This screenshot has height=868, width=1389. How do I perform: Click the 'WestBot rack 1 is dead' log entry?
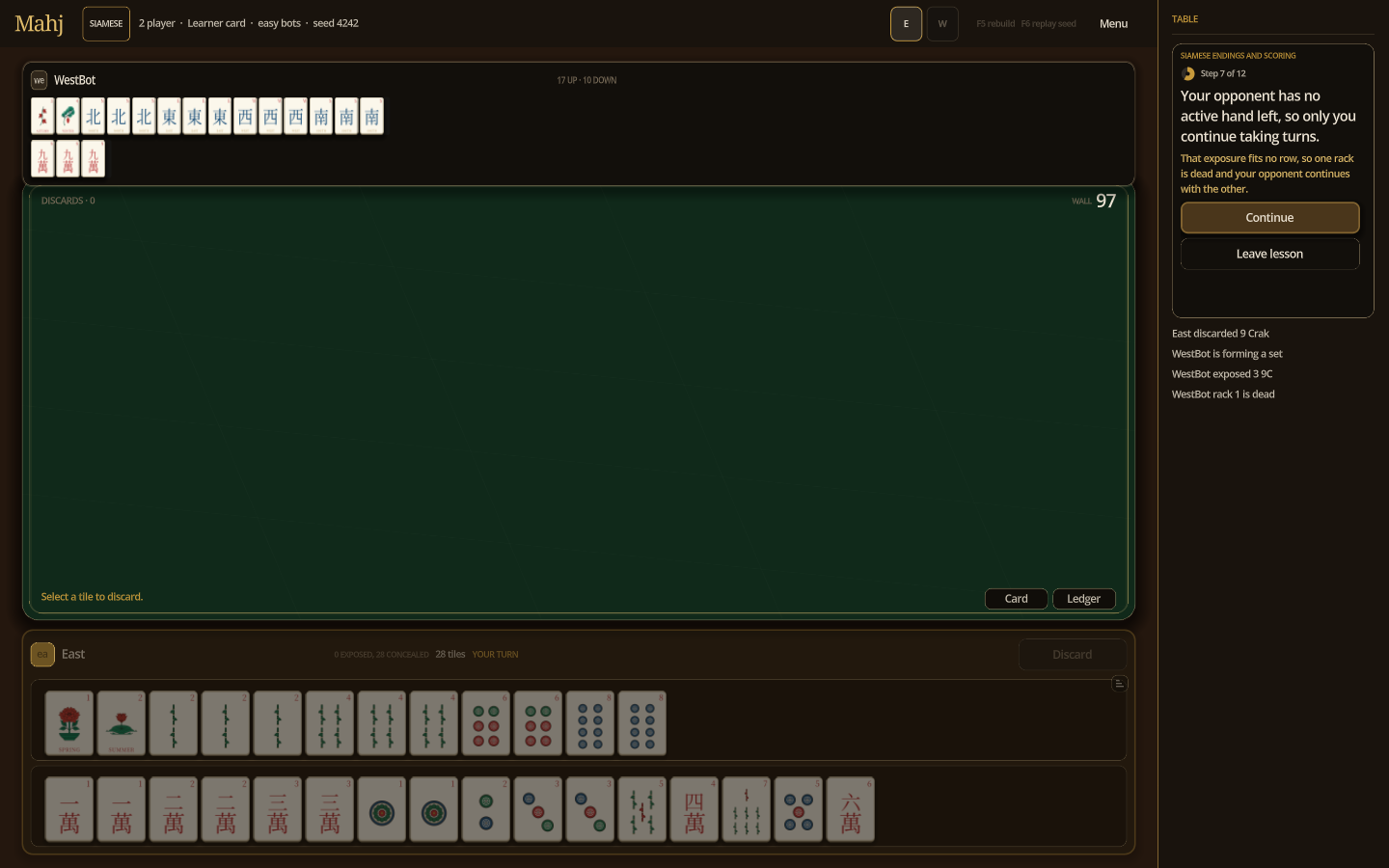click(1223, 394)
